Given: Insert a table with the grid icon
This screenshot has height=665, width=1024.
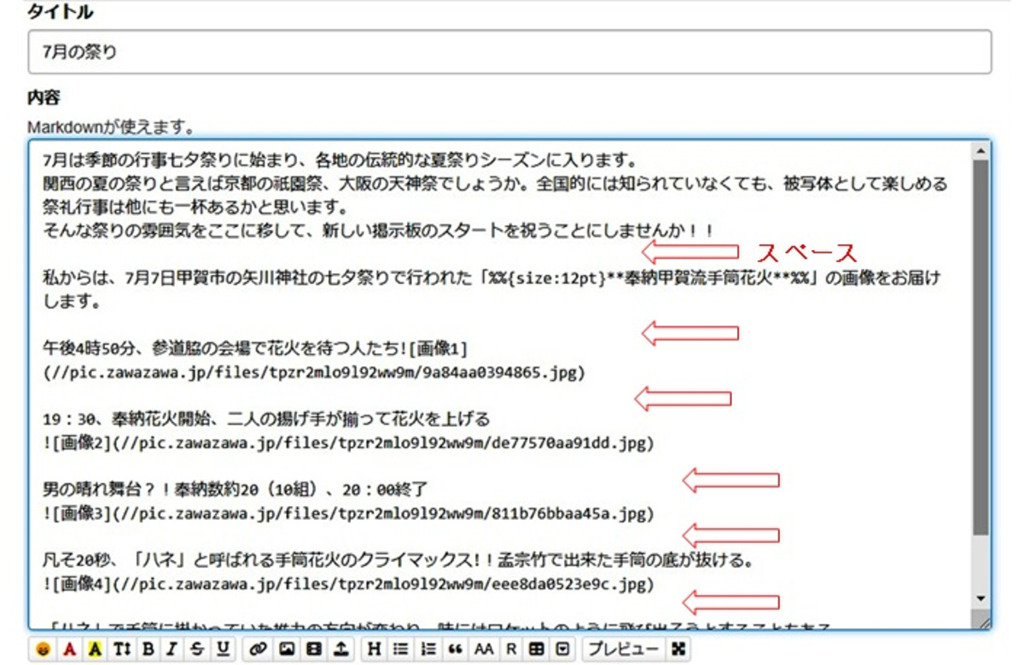Looking at the screenshot, I should tap(536, 649).
